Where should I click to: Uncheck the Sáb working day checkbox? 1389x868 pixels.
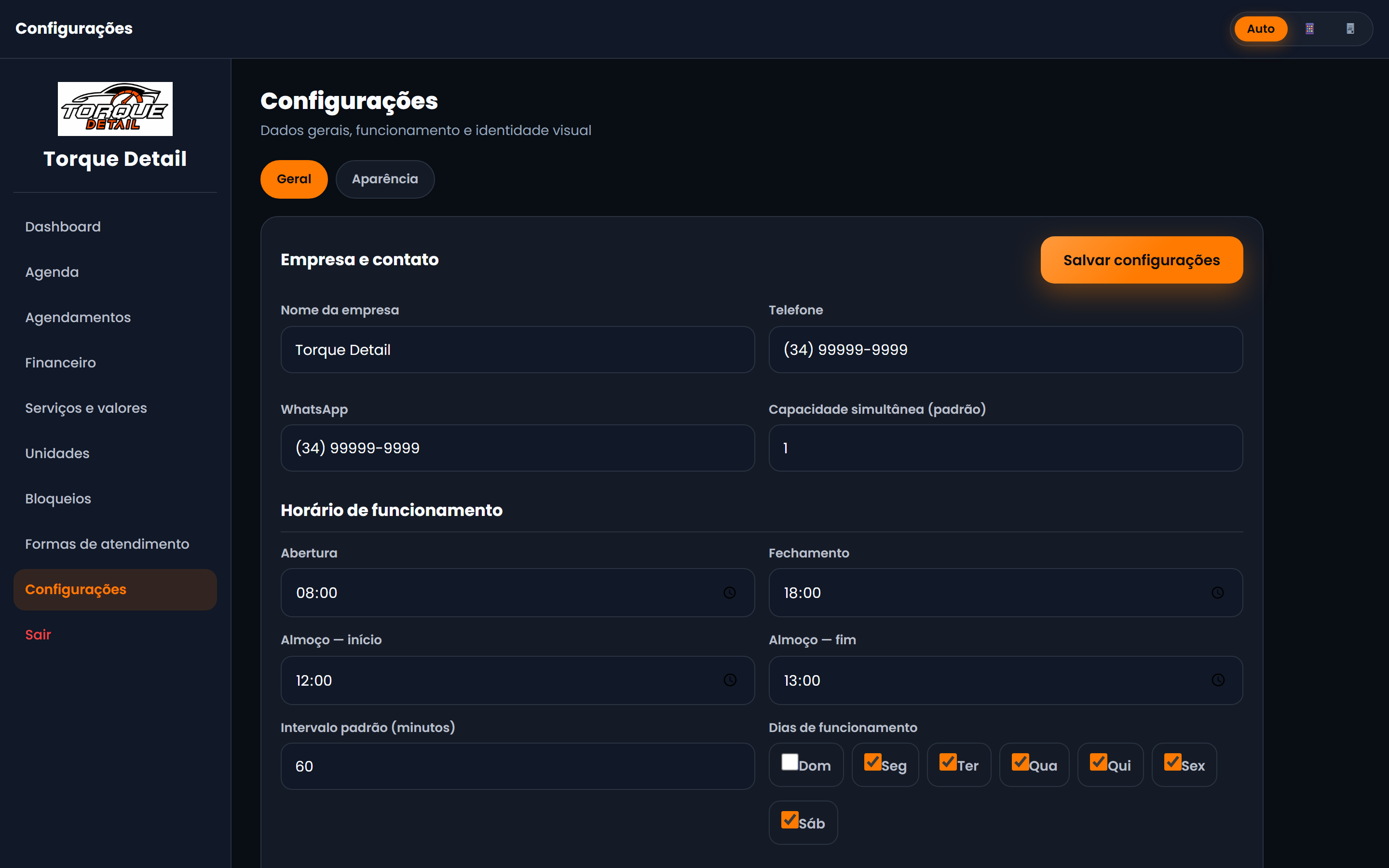tap(790, 820)
